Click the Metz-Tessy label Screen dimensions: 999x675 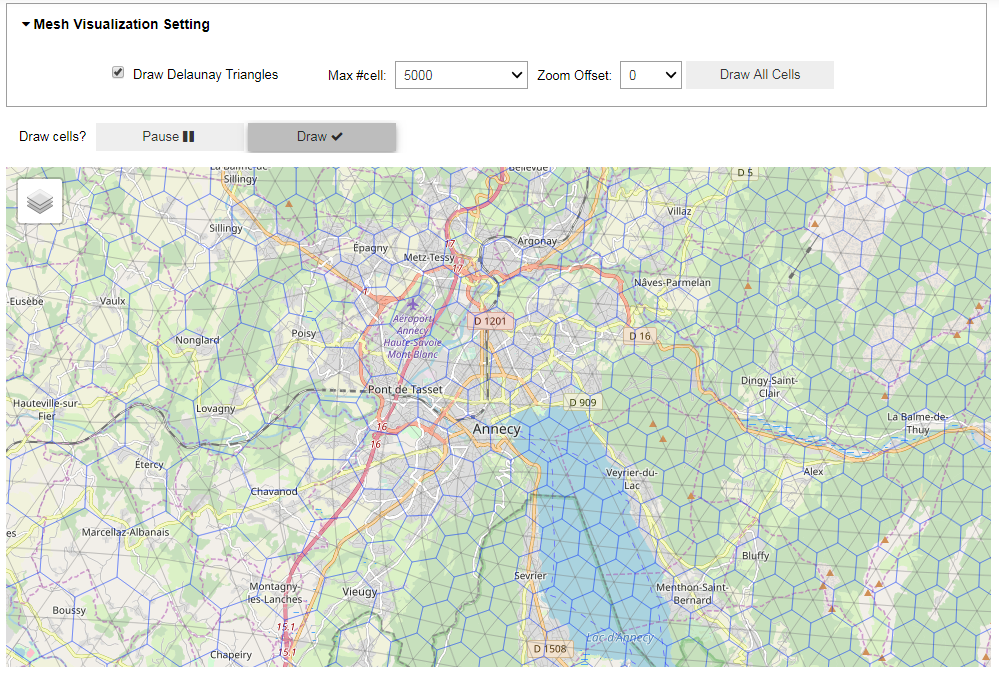[x=429, y=258]
